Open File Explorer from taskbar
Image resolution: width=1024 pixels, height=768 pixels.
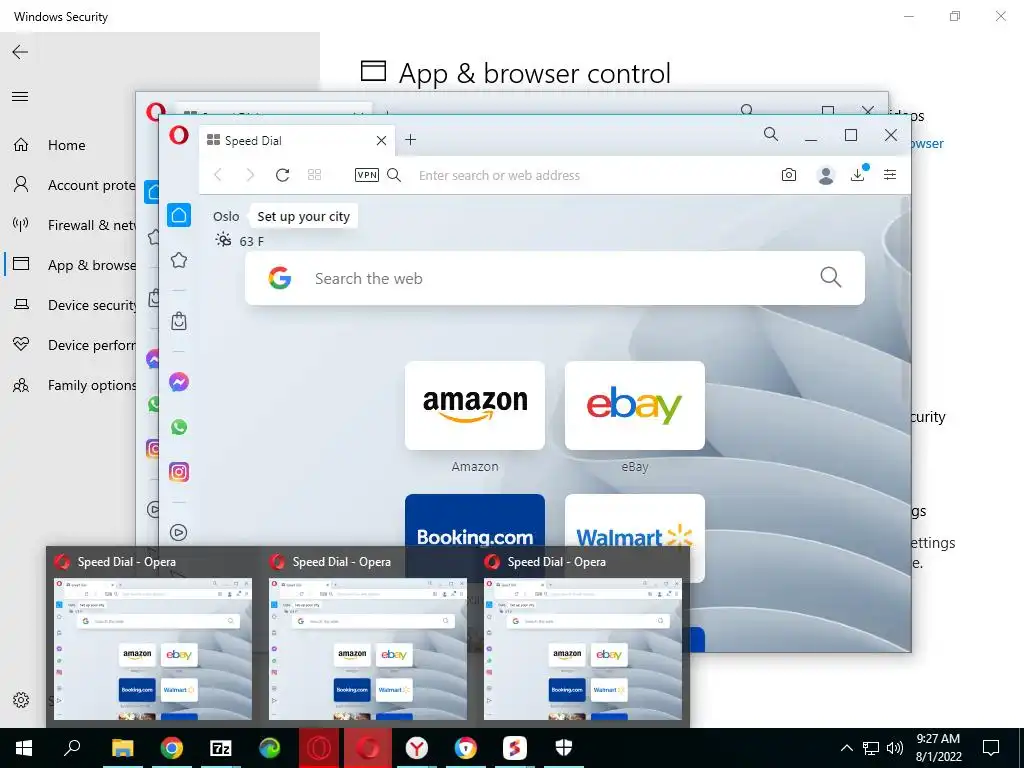[x=123, y=748]
